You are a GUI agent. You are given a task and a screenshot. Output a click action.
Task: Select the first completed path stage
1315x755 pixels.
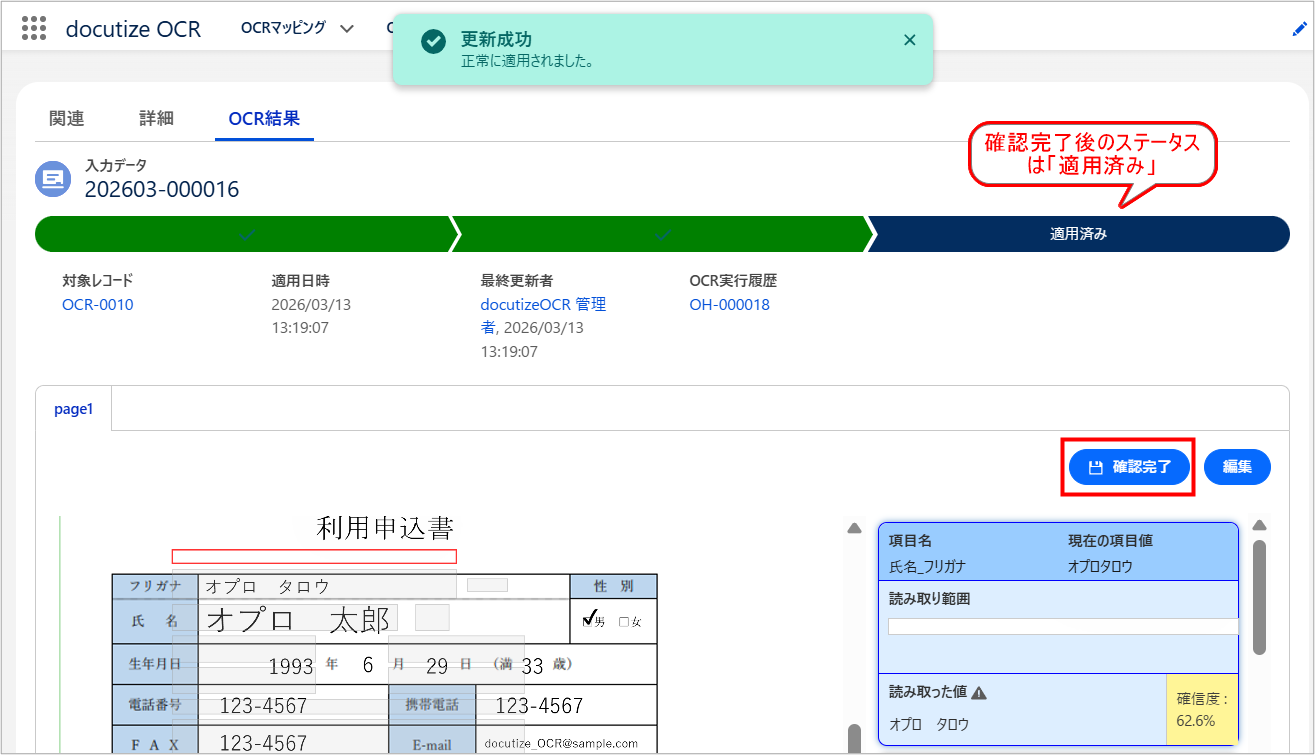245,234
